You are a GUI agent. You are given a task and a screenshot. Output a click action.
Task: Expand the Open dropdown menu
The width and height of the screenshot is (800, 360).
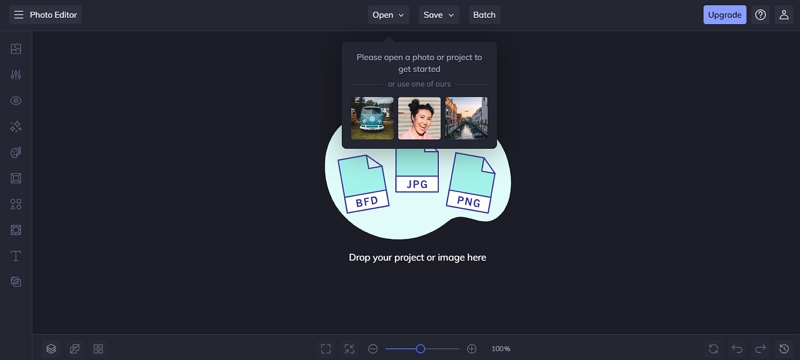click(388, 15)
